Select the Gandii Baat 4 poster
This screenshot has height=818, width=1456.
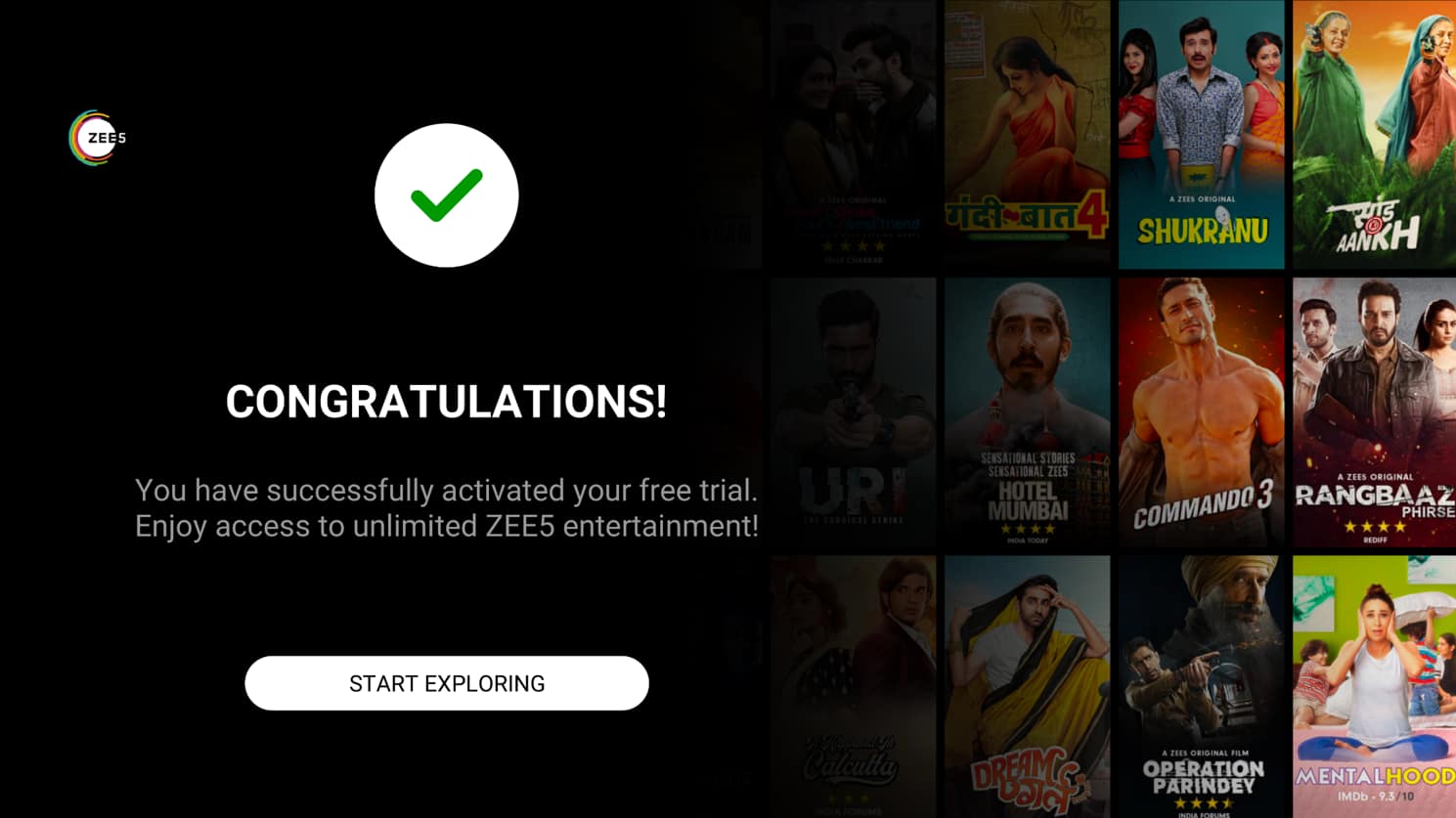1027,135
